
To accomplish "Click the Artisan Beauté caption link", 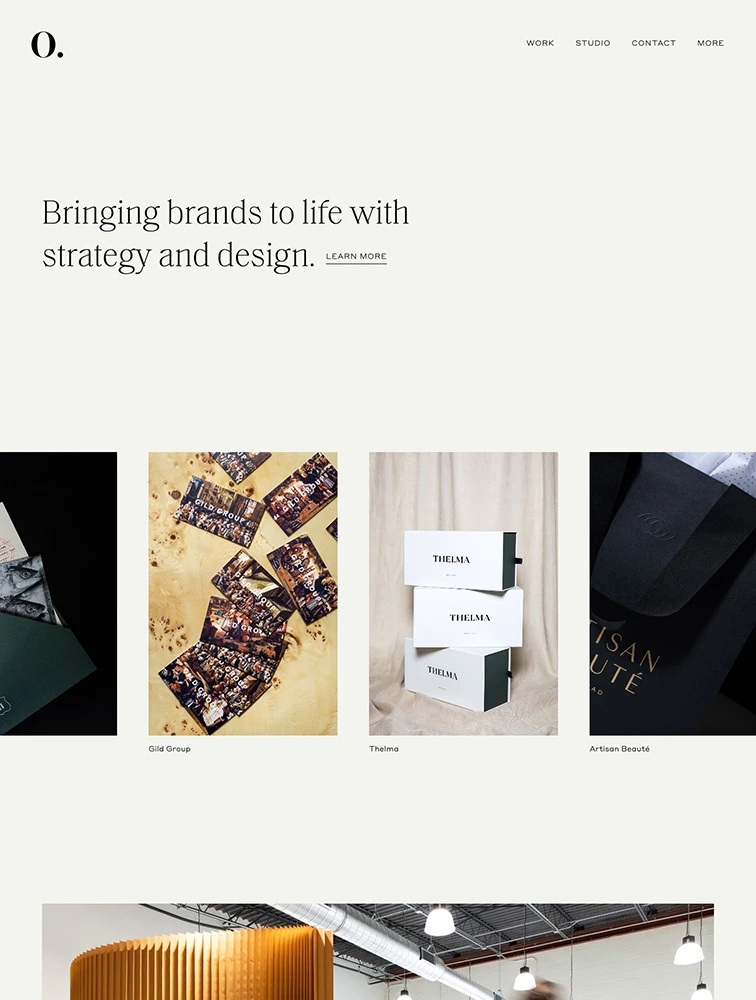I will [x=619, y=749].
